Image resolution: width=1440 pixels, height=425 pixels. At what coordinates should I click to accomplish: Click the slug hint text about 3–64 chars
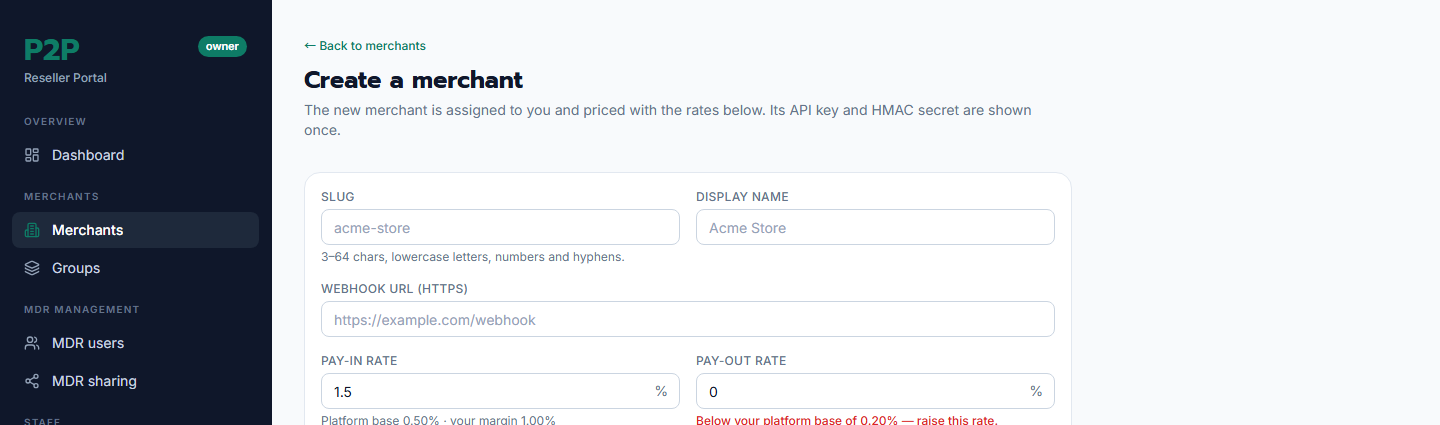coord(473,257)
